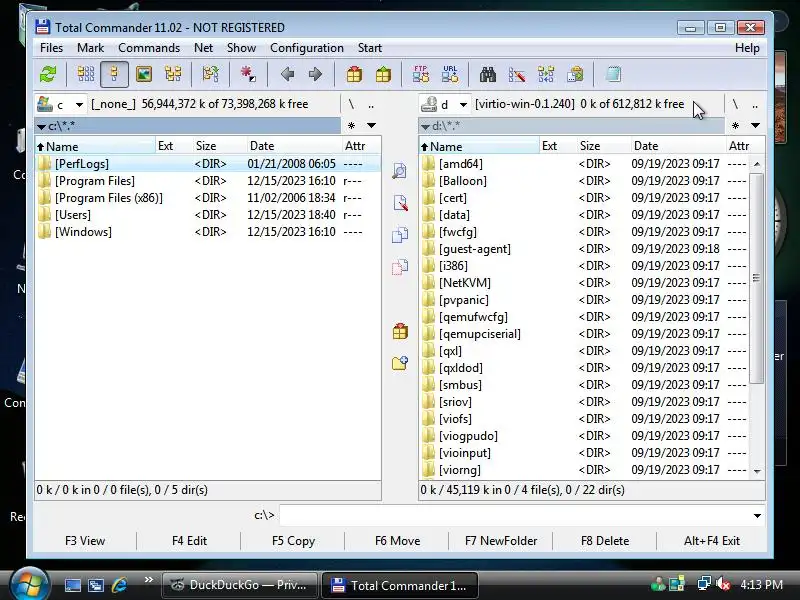Open Windows Start orb on taskbar
This screenshot has width=800, height=600.
click(x=30, y=585)
